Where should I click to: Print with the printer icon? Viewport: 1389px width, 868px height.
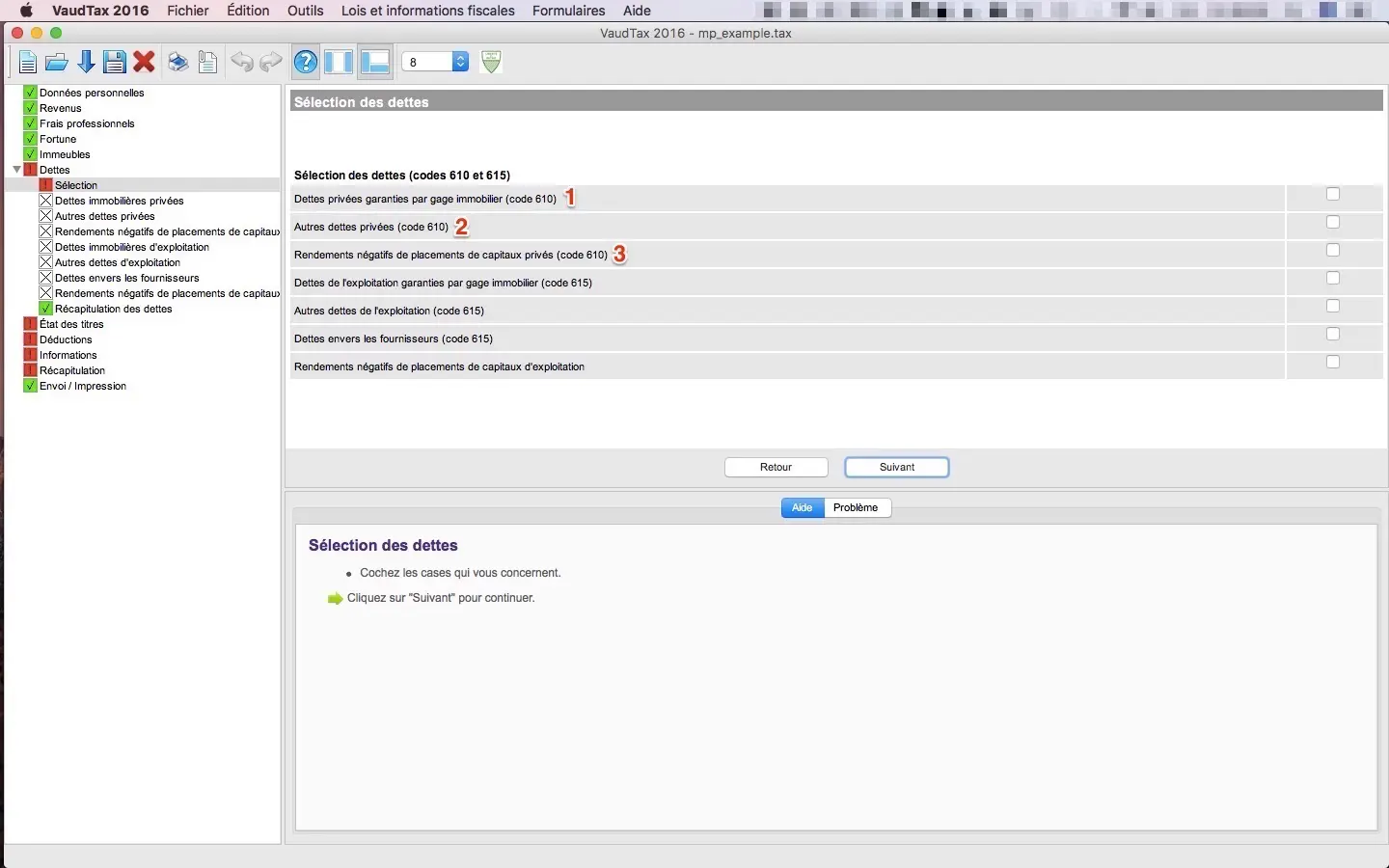[x=178, y=63]
